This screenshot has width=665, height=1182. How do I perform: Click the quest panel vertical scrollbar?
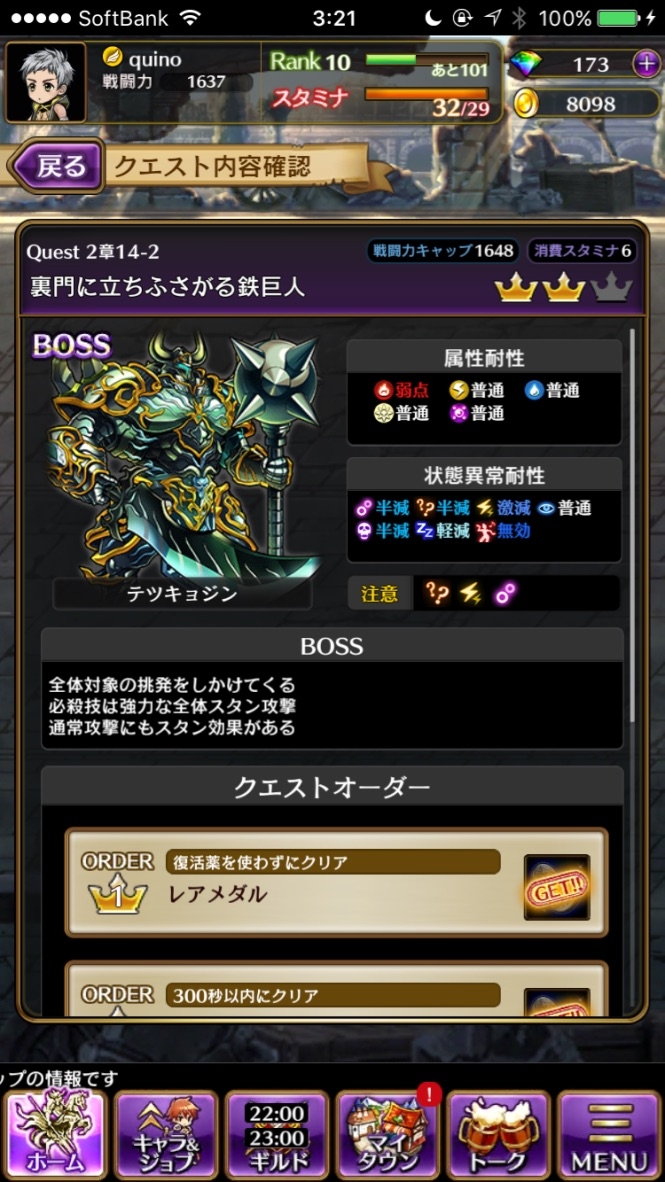pyautogui.click(x=632, y=528)
